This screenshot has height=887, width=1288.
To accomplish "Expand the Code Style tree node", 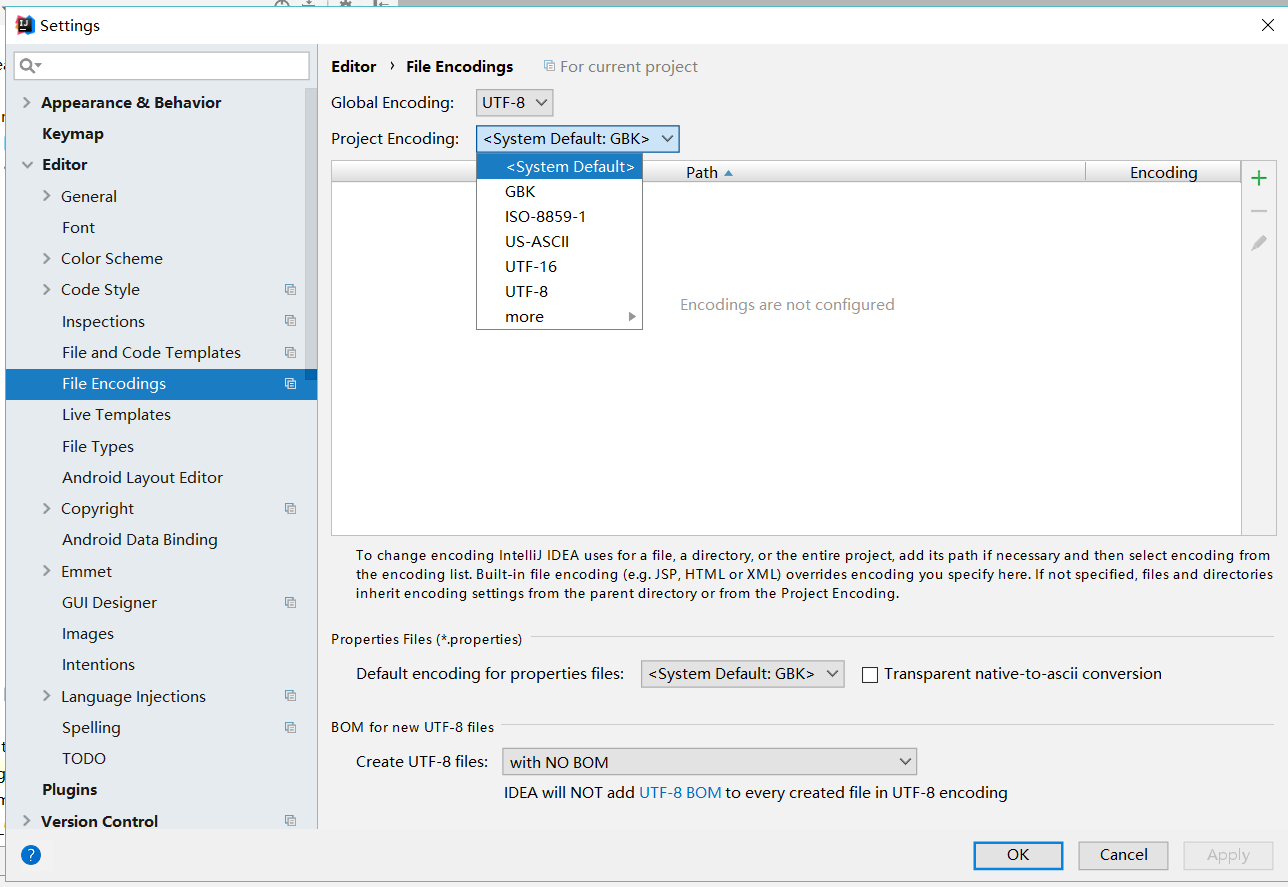I will [47, 289].
